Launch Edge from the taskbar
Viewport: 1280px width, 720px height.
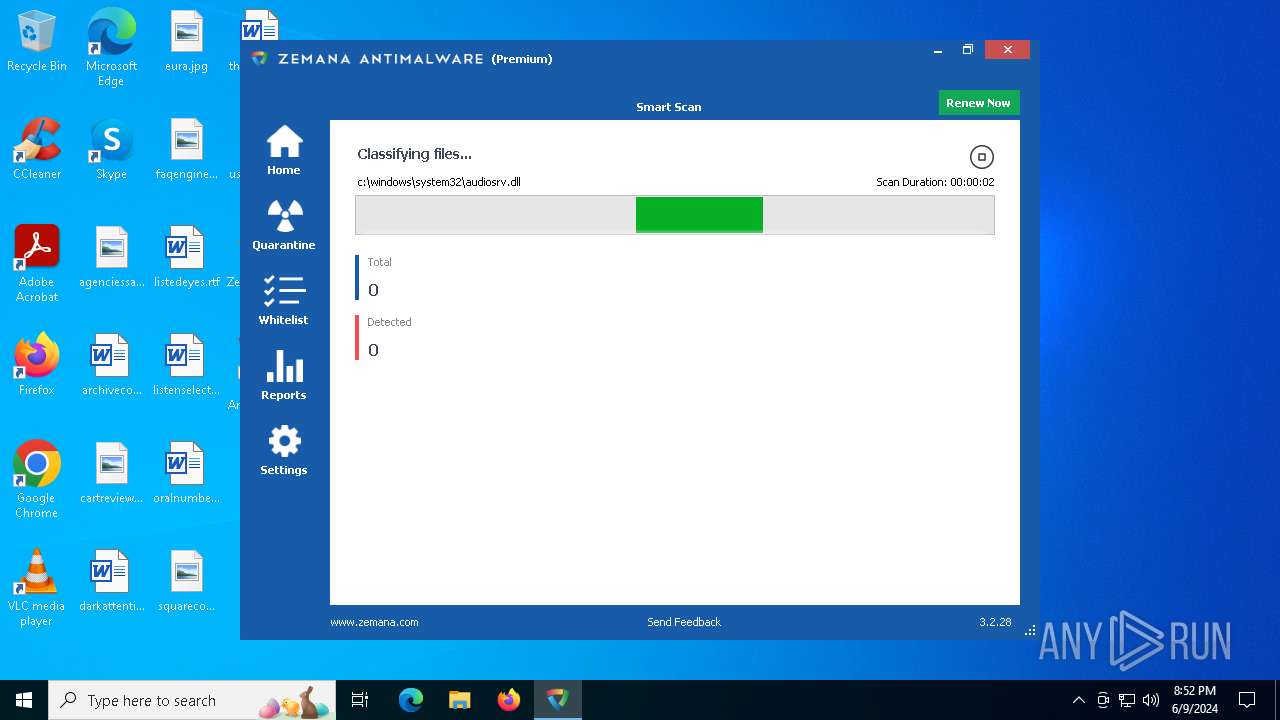(x=411, y=700)
